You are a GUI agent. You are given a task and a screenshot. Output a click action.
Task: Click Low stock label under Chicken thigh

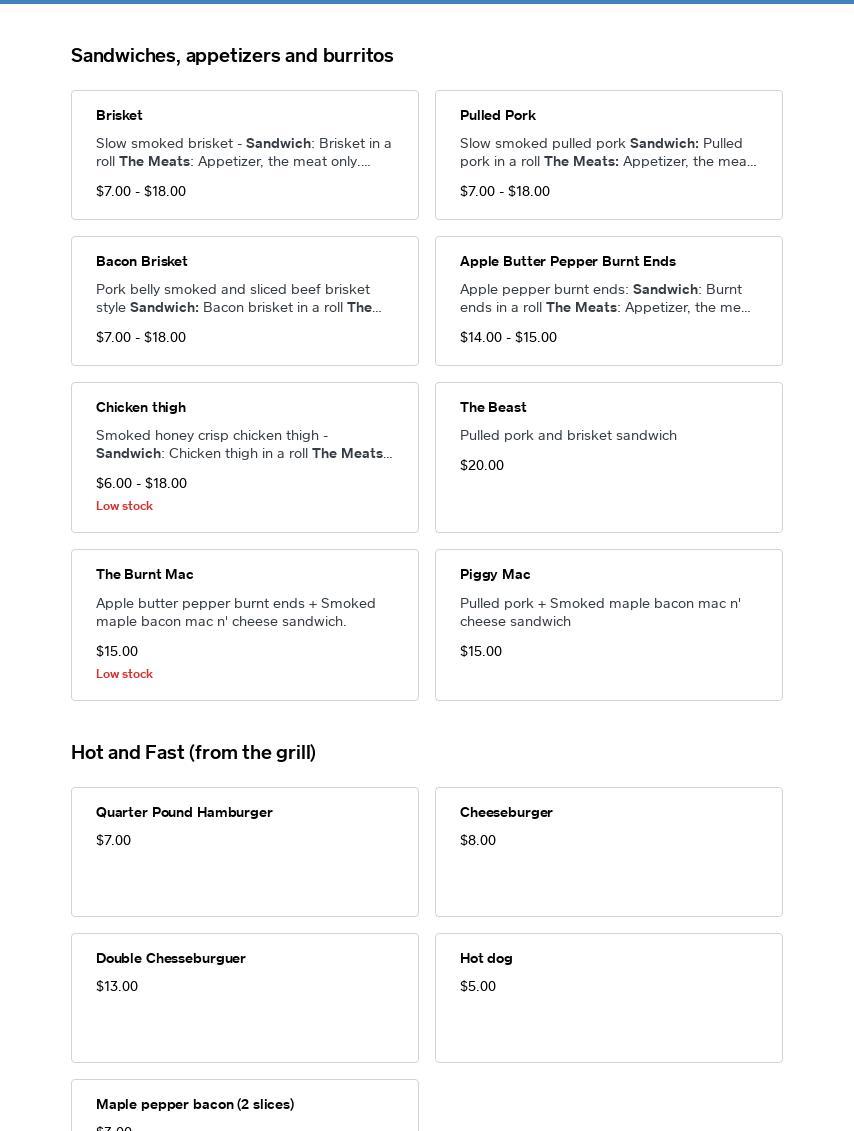point(124,506)
